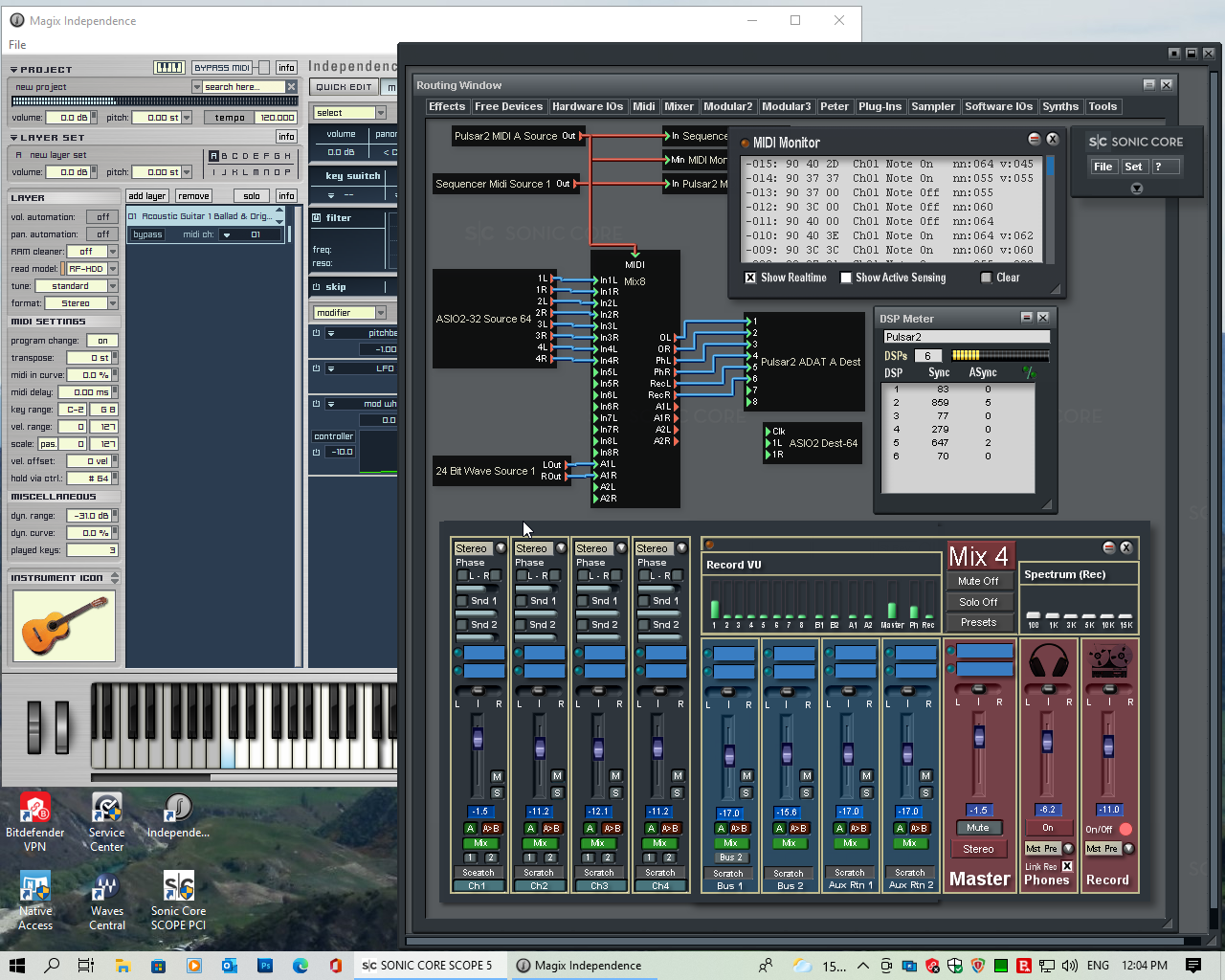The width and height of the screenshot is (1225, 980).
Task: Mute mixer channel Ch1 with M button
Action: click(x=497, y=776)
